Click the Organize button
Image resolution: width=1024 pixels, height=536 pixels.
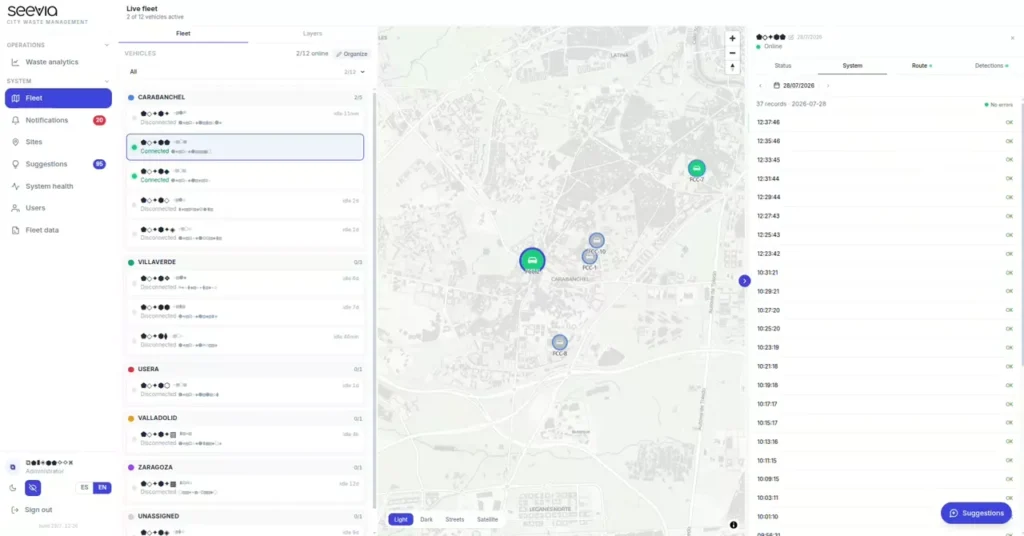pos(352,54)
